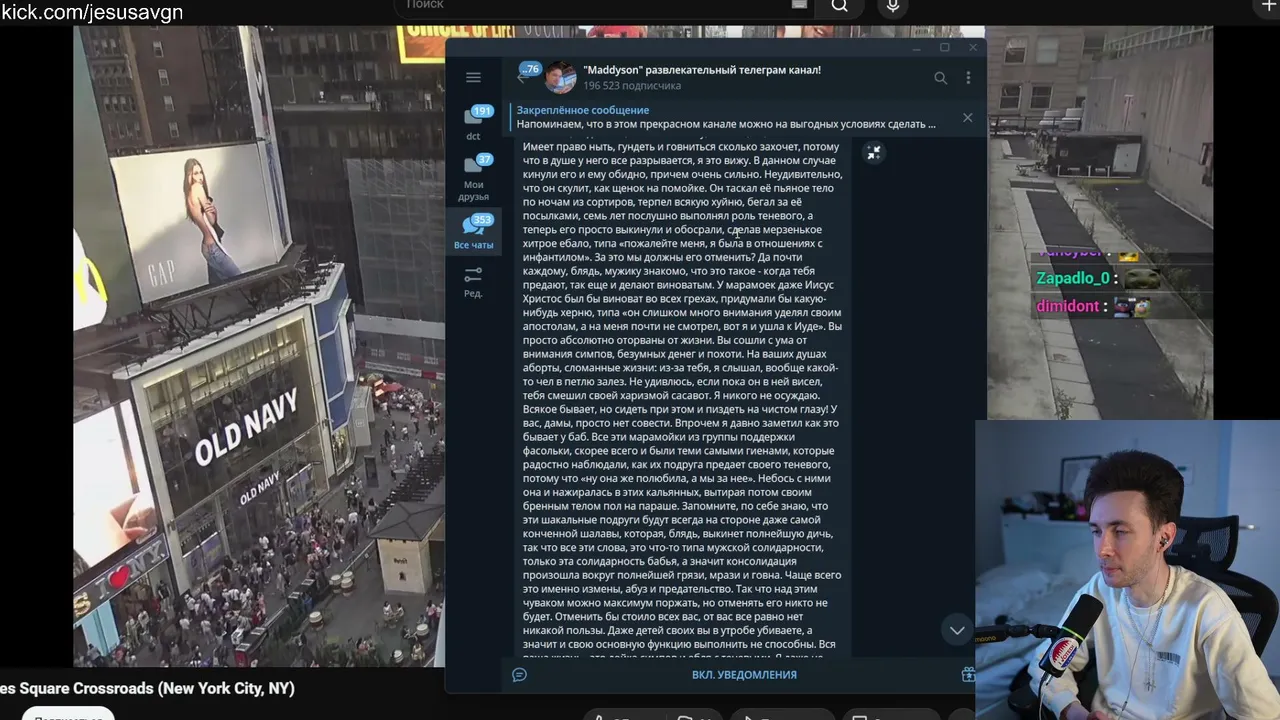Open the 'Ред.' folder edit option
This screenshot has height=720, width=1280.
tap(473, 281)
